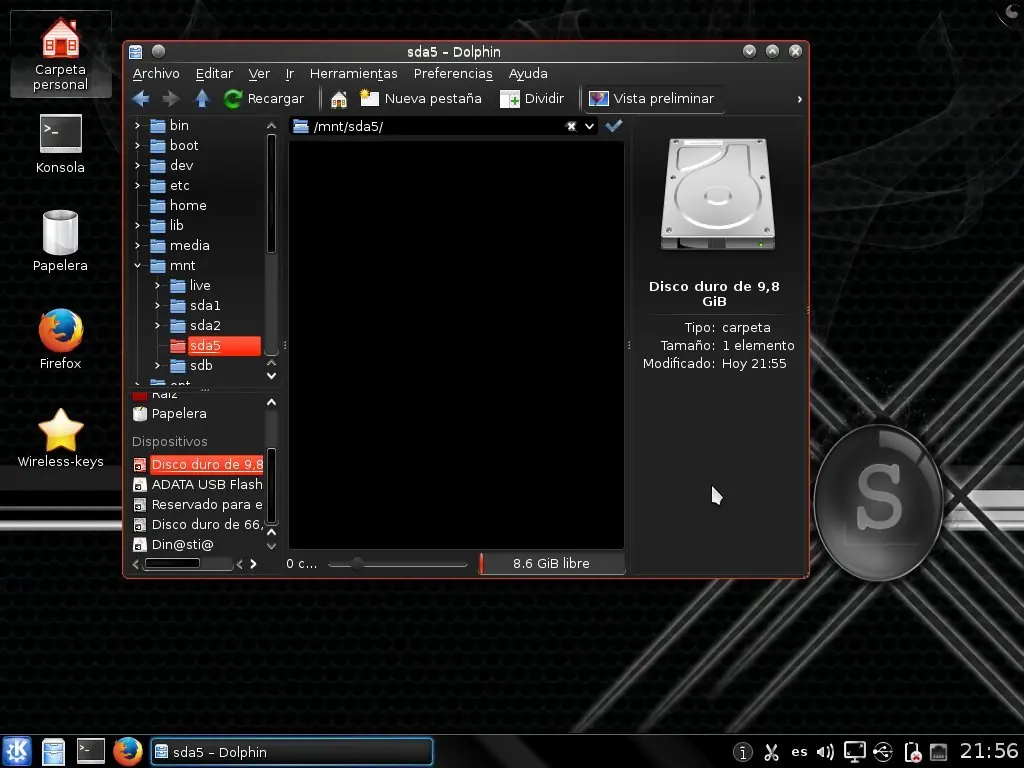Open the Ir menu
The height and width of the screenshot is (768, 1024).
289,73
